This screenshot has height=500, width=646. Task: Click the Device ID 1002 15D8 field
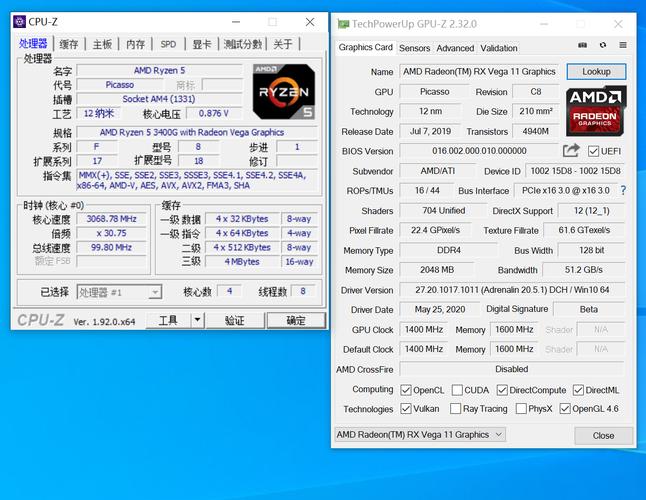coord(575,171)
